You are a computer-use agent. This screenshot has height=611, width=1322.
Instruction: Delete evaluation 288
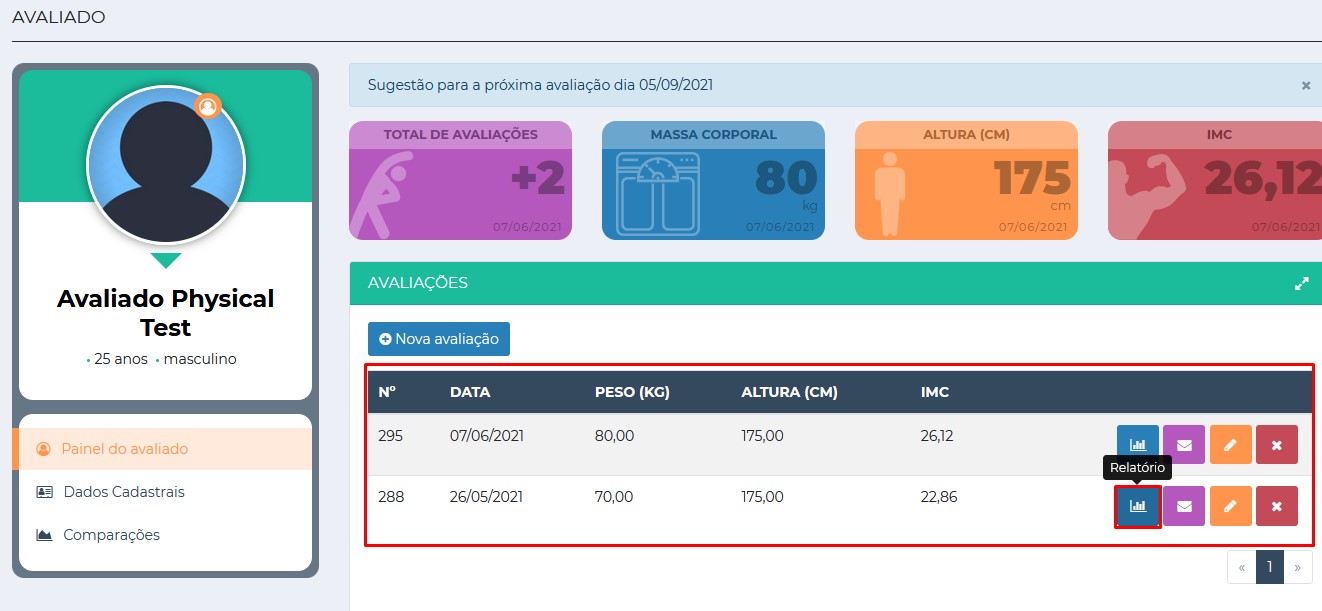(x=1276, y=506)
